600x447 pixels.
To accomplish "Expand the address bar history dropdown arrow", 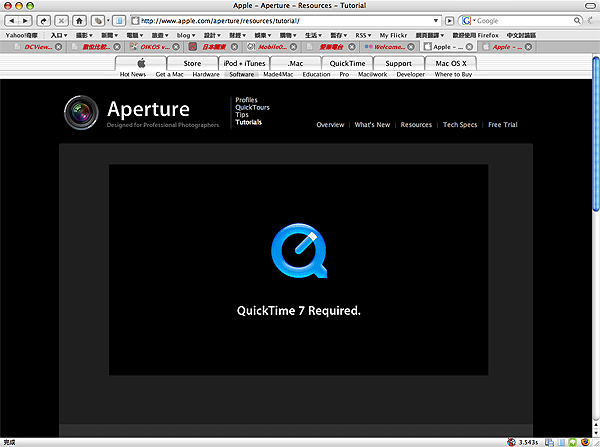I will click(435, 21).
